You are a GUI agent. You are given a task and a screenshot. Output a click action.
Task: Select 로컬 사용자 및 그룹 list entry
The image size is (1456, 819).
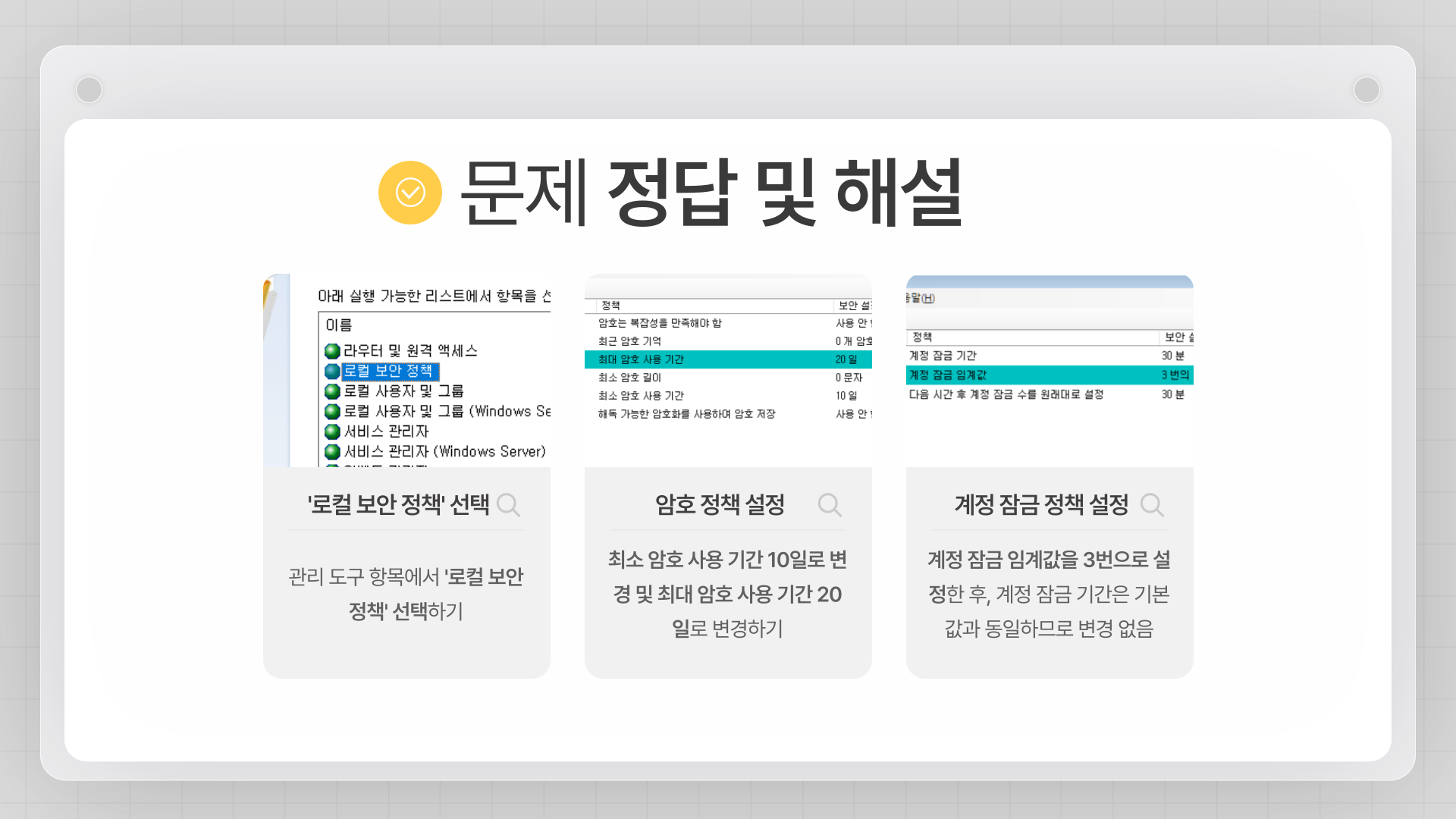pyautogui.click(x=403, y=391)
